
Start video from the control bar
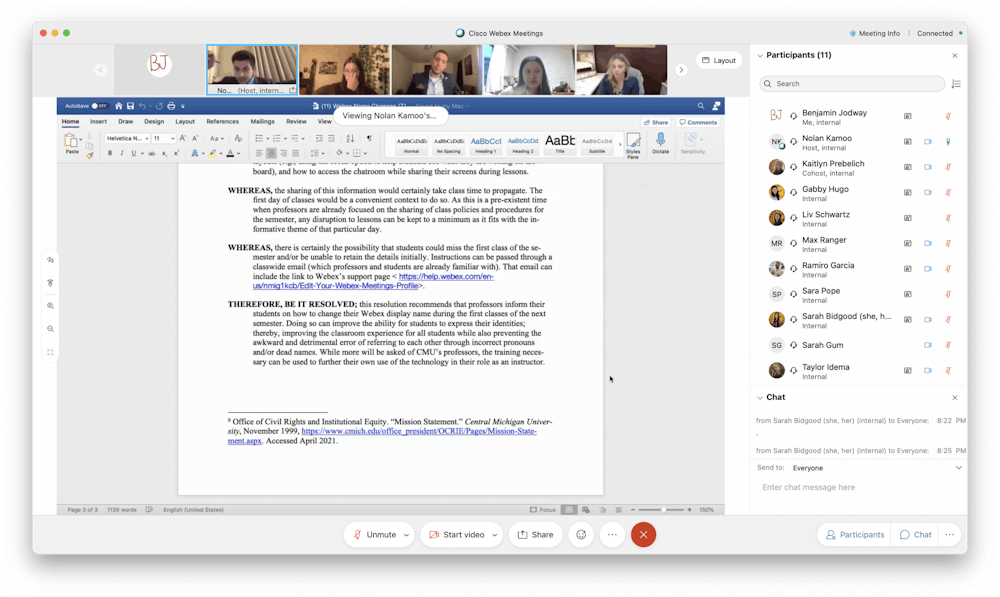click(x=456, y=535)
